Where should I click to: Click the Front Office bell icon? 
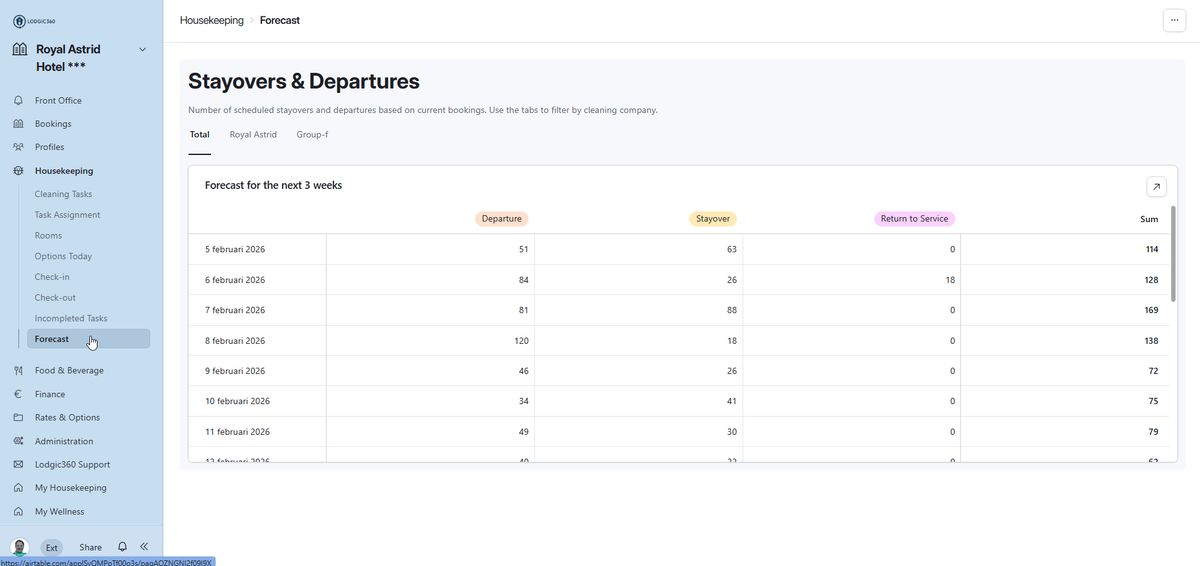click(18, 101)
